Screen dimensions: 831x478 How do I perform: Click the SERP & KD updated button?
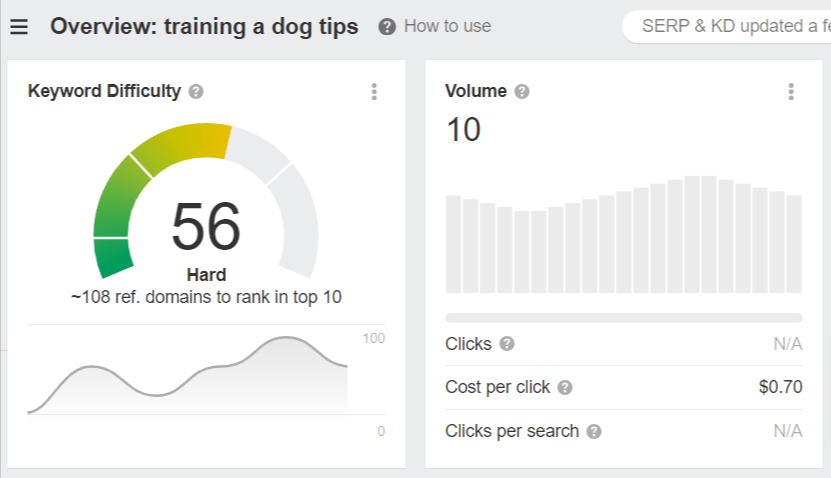727,26
